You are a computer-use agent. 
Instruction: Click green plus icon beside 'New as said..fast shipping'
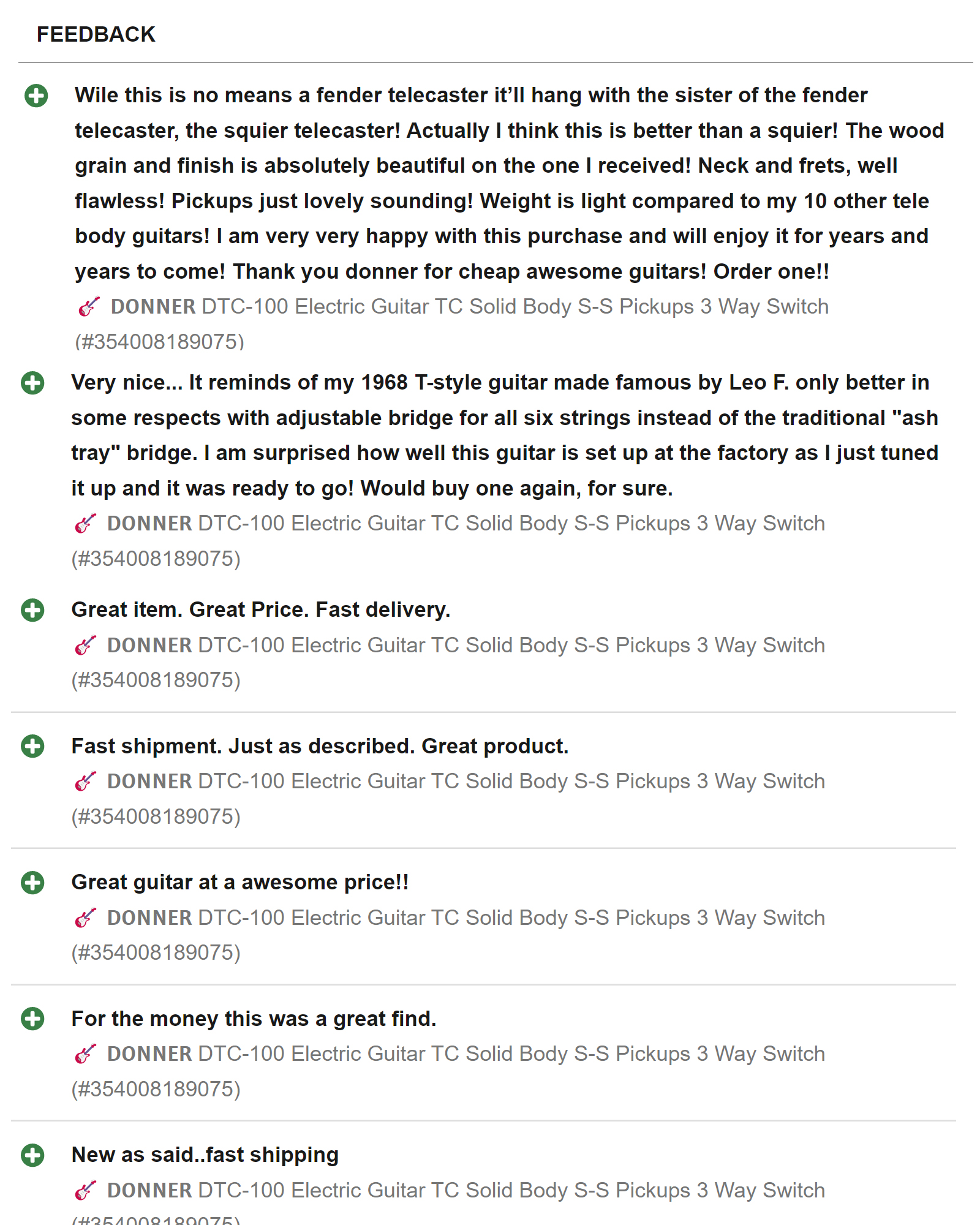(32, 1155)
